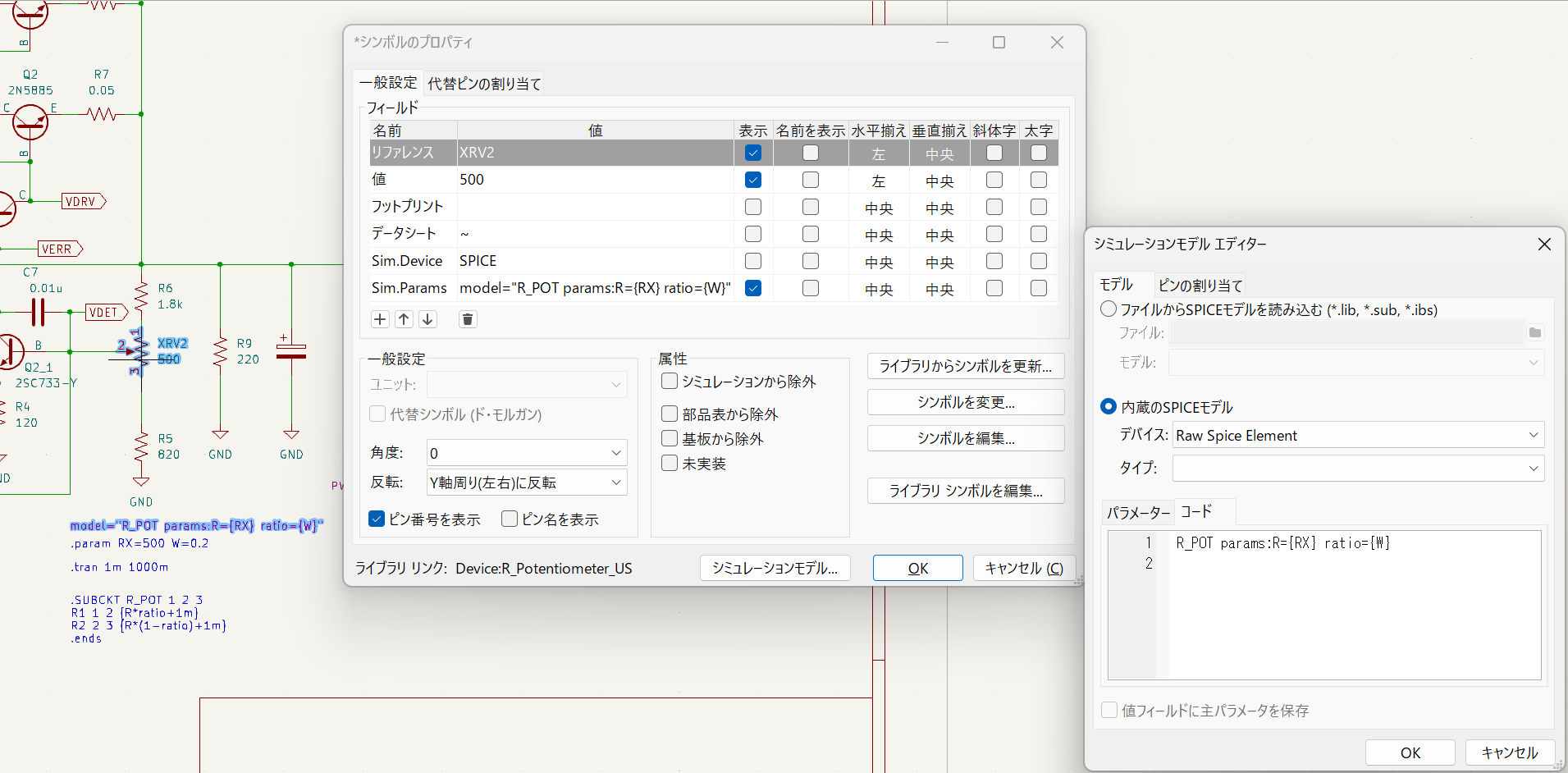Open the 反転 dropdown
Screen dimensions: 1568x773
[527, 483]
